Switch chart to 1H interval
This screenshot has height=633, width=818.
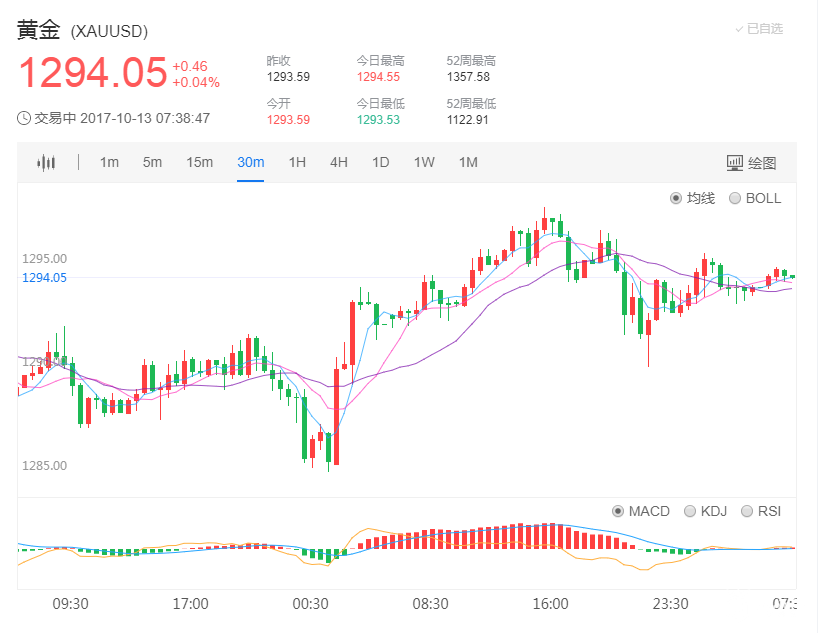(297, 163)
